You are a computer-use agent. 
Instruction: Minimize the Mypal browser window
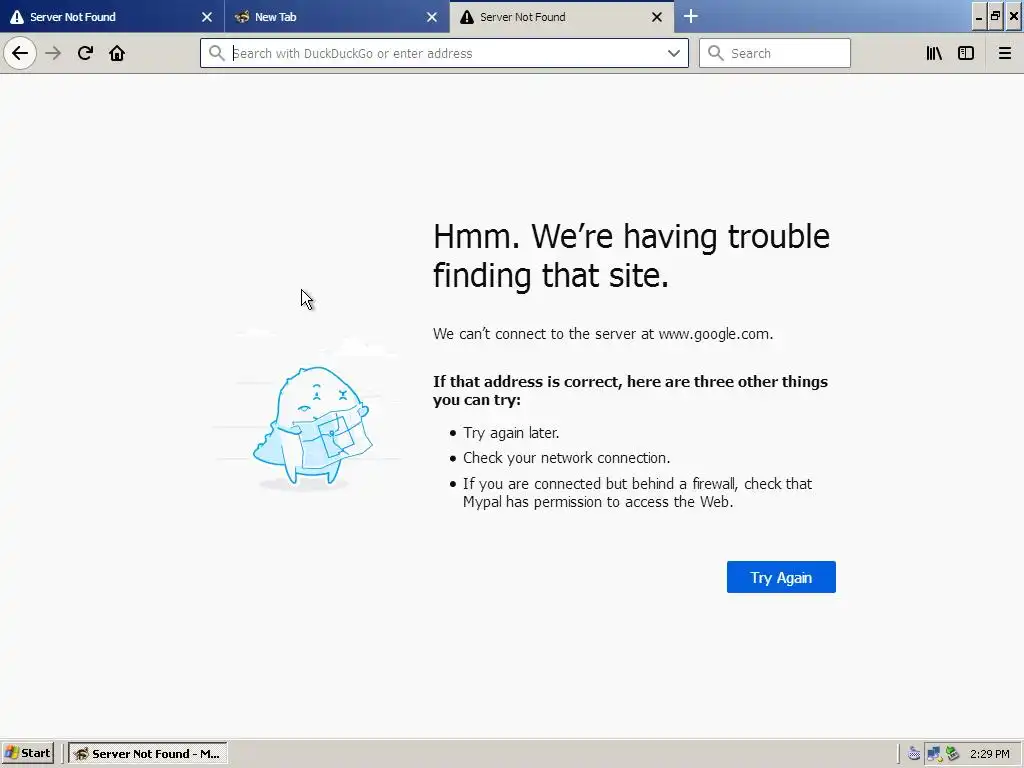pos(978,16)
